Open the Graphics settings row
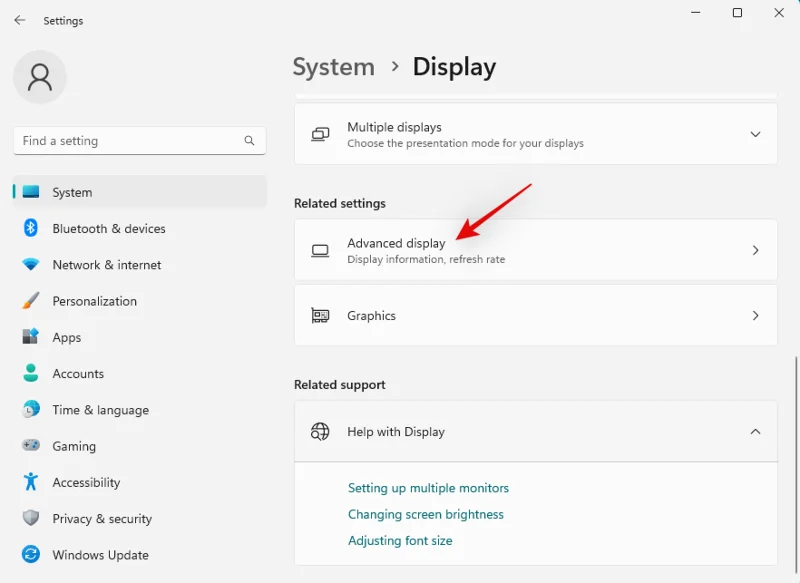The height and width of the screenshot is (583, 800). click(x=535, y=316)
